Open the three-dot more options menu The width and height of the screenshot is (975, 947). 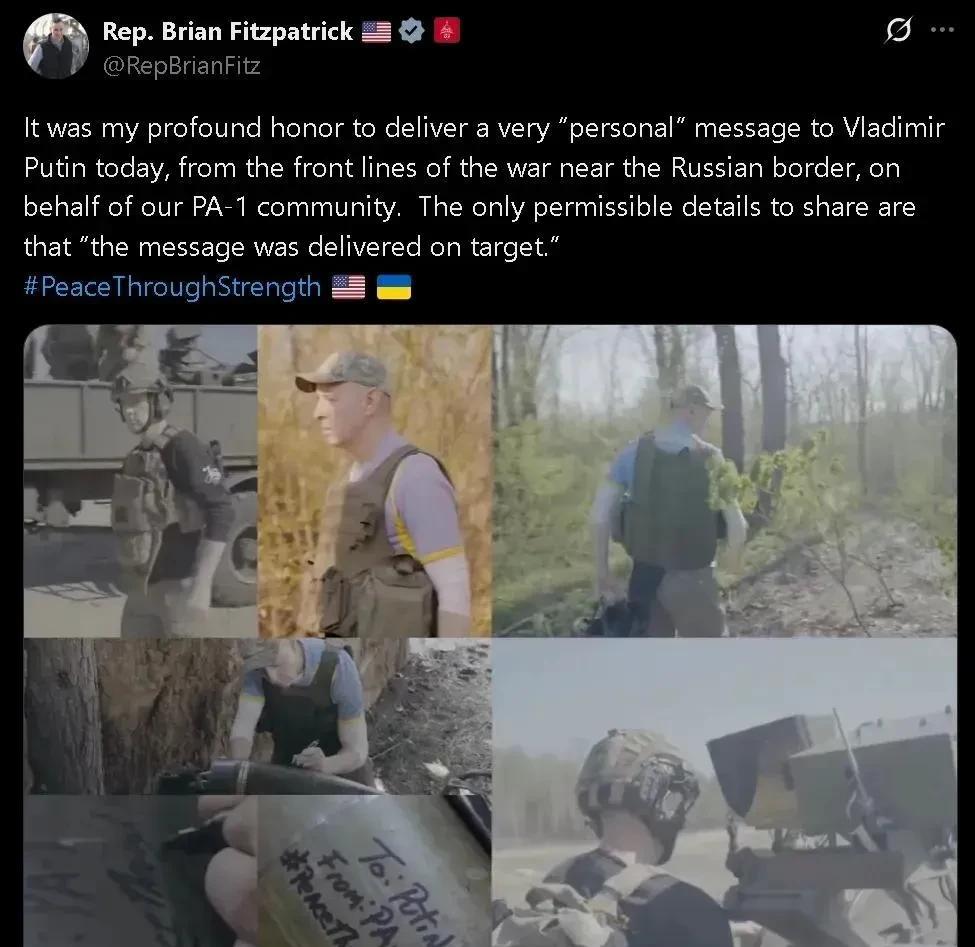(x=943, y=29)
